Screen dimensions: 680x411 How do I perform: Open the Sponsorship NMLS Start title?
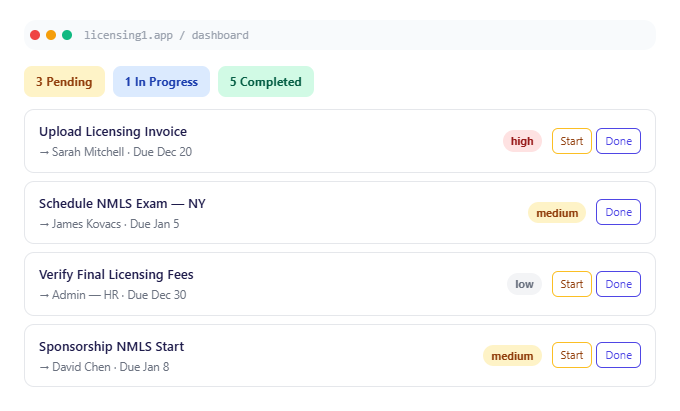click(111, 346)
